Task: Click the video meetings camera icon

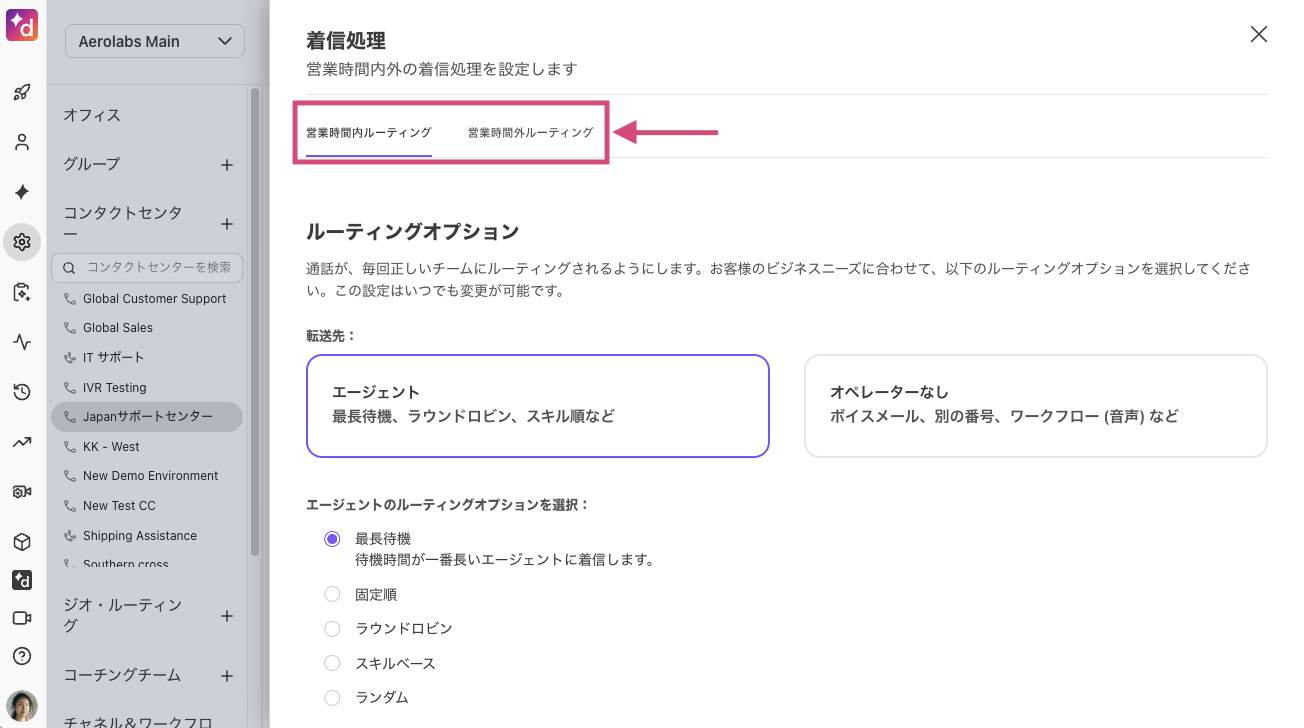Action: [x=22, y=618]
